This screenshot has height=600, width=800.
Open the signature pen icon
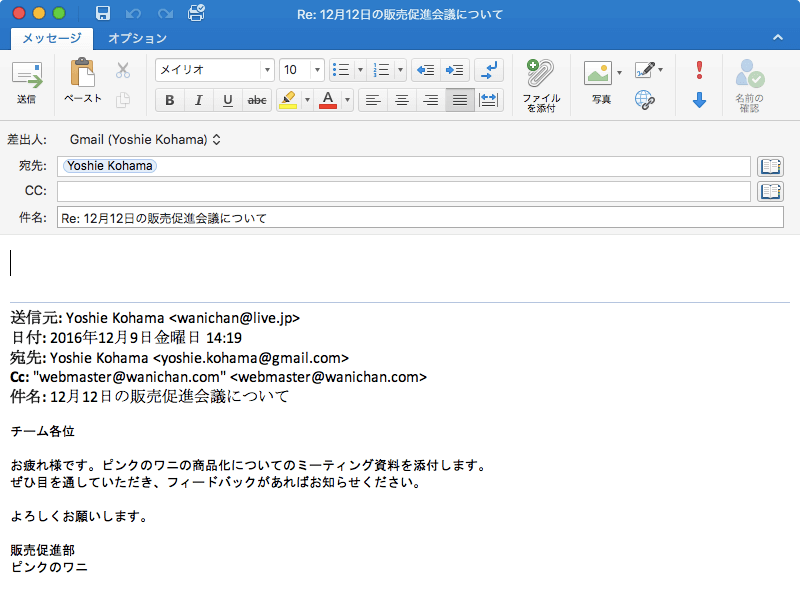[644, 70]
